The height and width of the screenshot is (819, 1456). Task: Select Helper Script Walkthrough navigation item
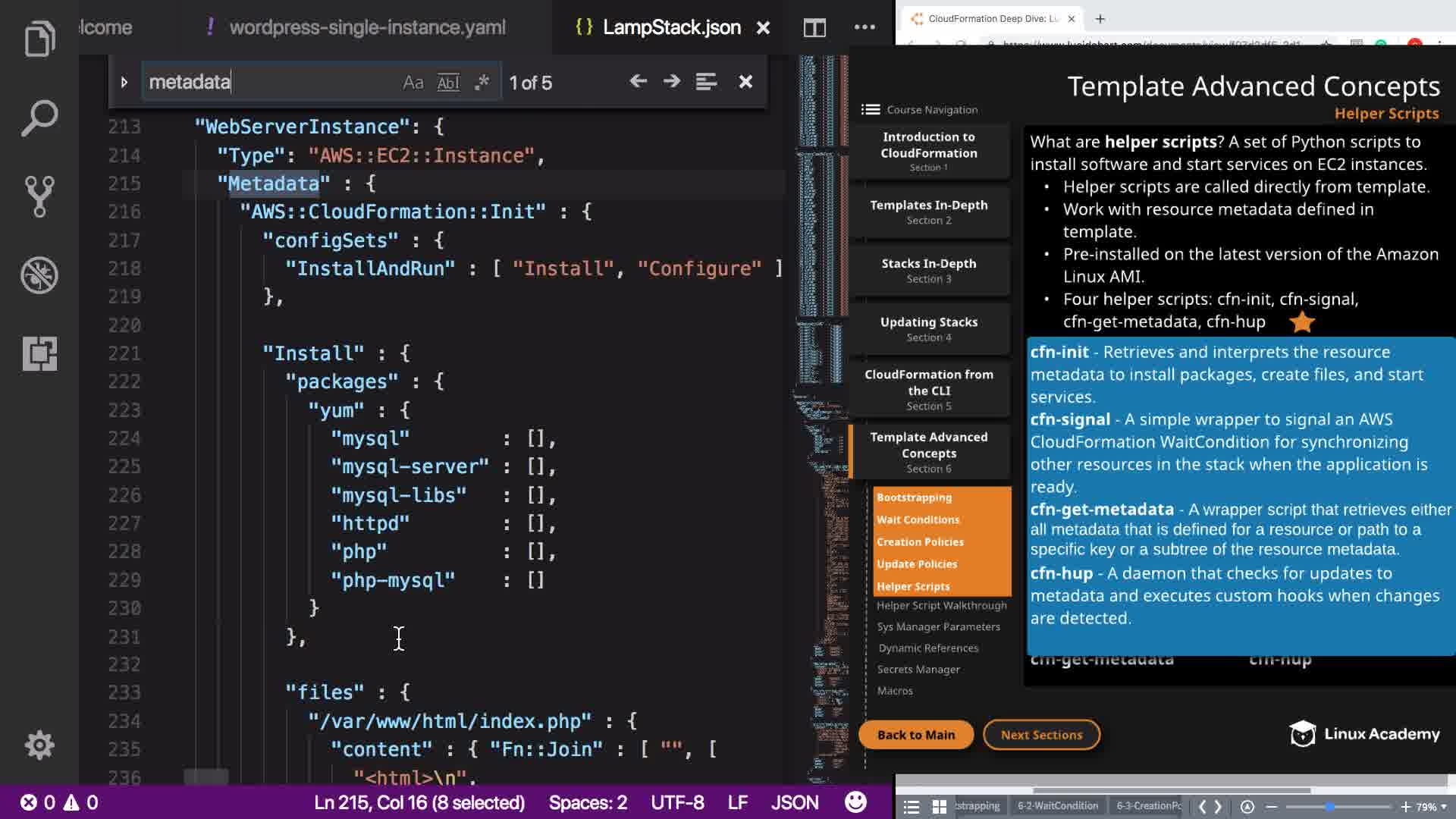[941, 605]
